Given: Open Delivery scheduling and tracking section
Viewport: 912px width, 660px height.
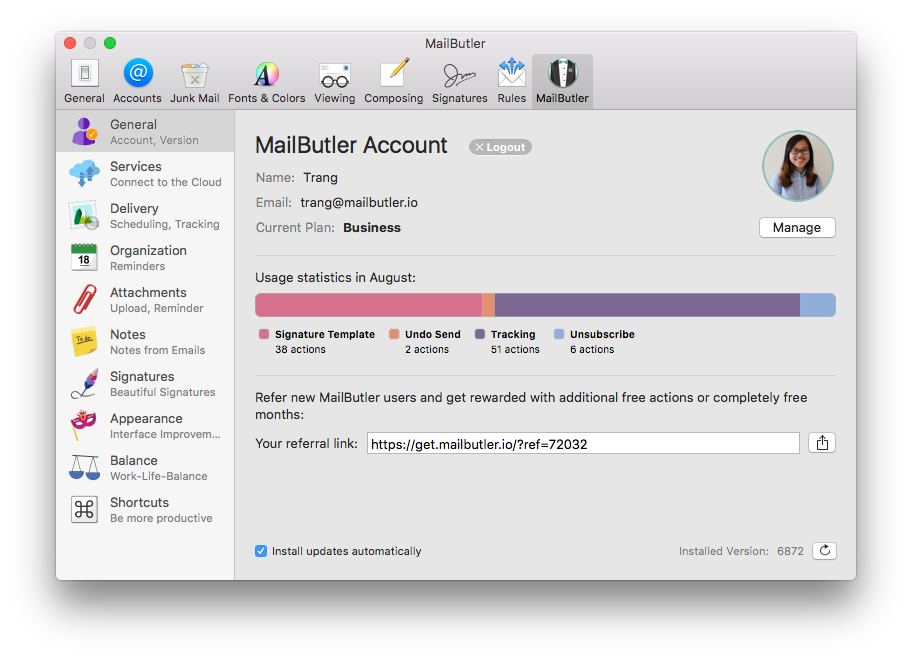Looking at the screenshot, I should [x=145, y=215].
